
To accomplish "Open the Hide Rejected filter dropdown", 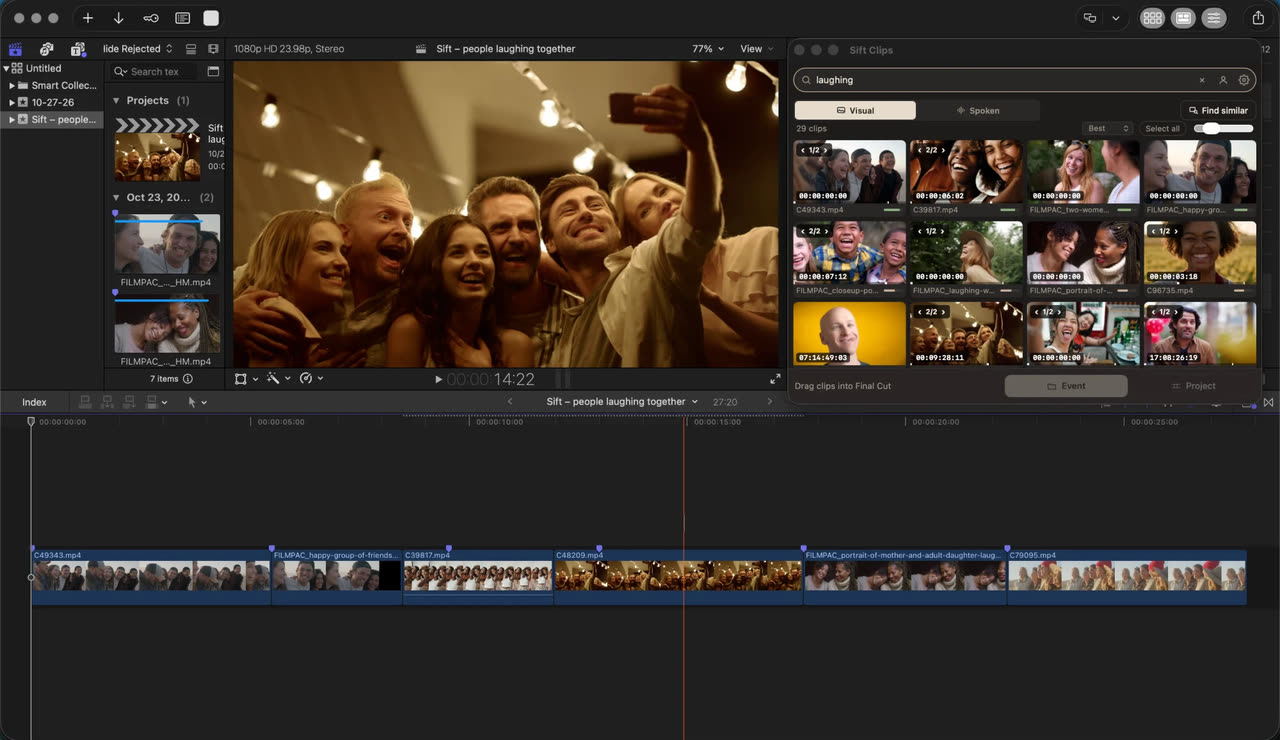I will click(x=138, y=49).
